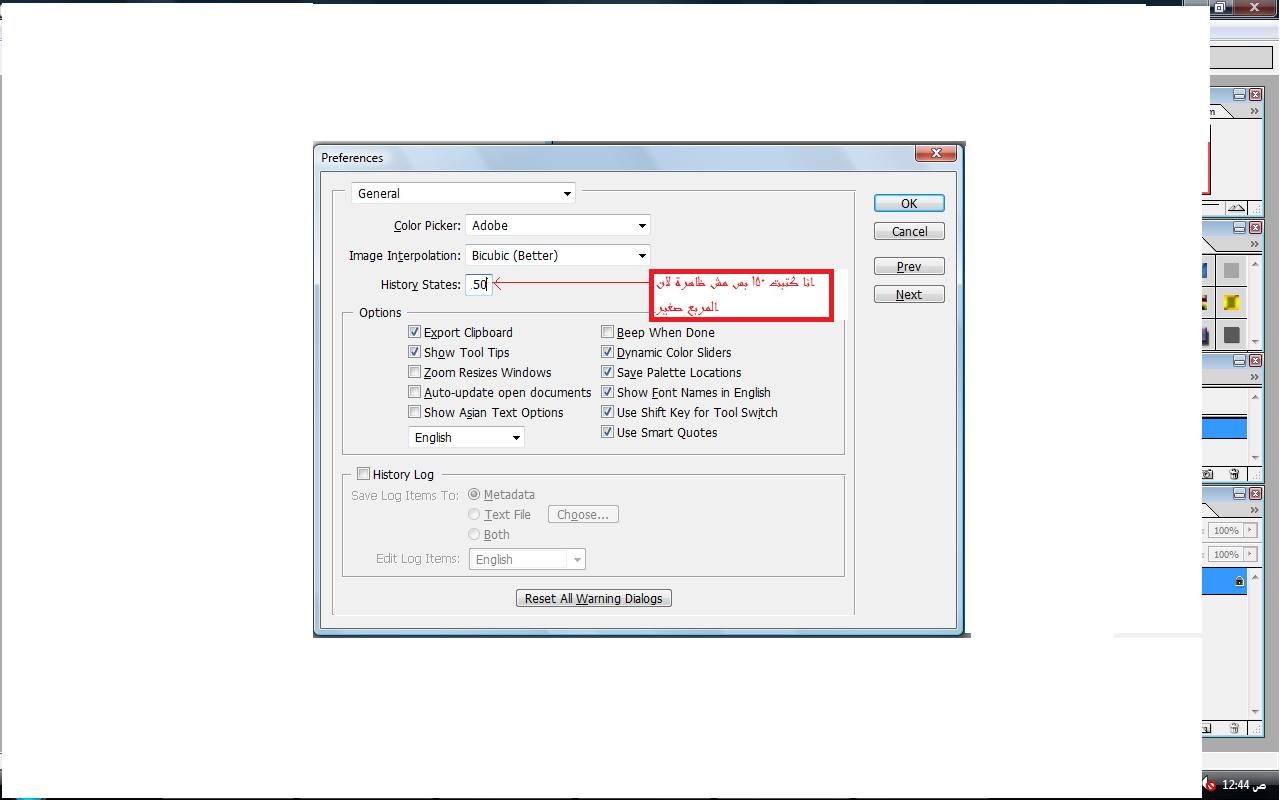Click the Reset All Warning Dialogs button
This screenshot has height=800, width=1280.
click(594, 598)
